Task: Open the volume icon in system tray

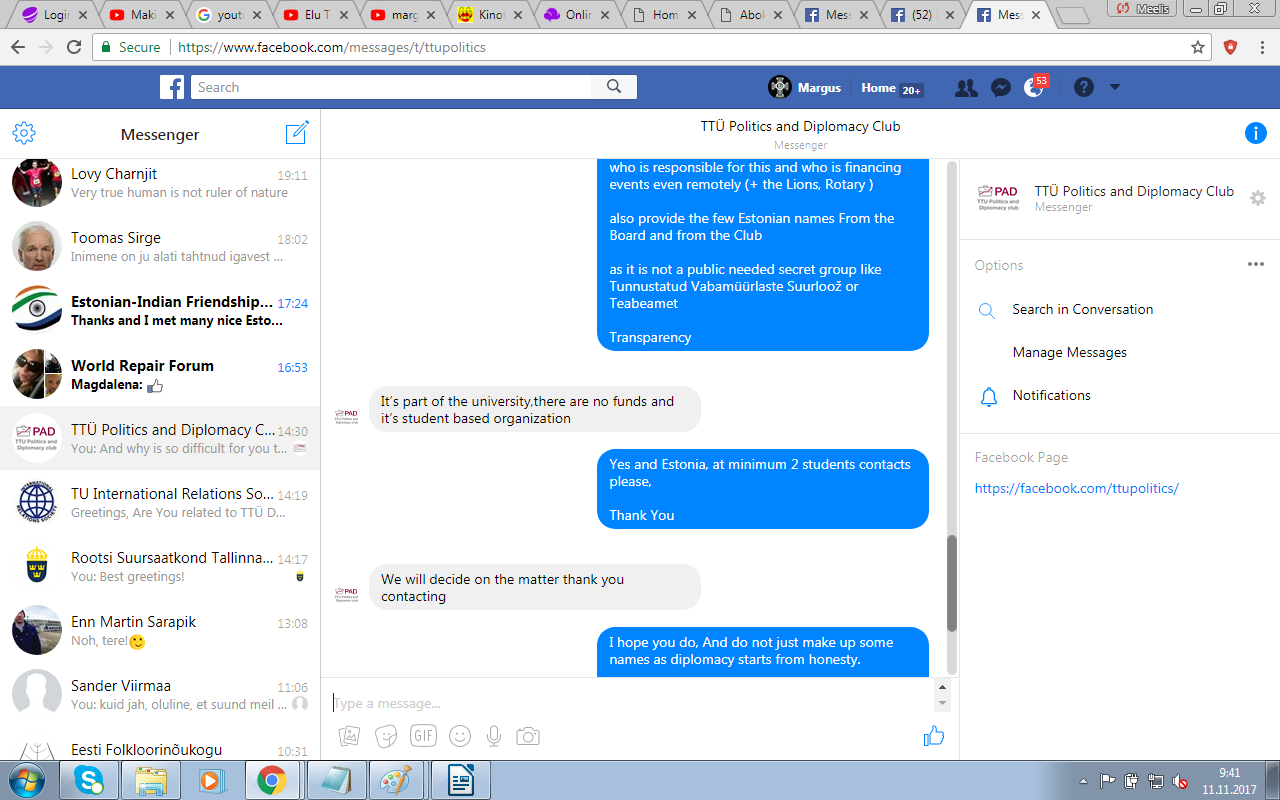Action: [1180, 780]
